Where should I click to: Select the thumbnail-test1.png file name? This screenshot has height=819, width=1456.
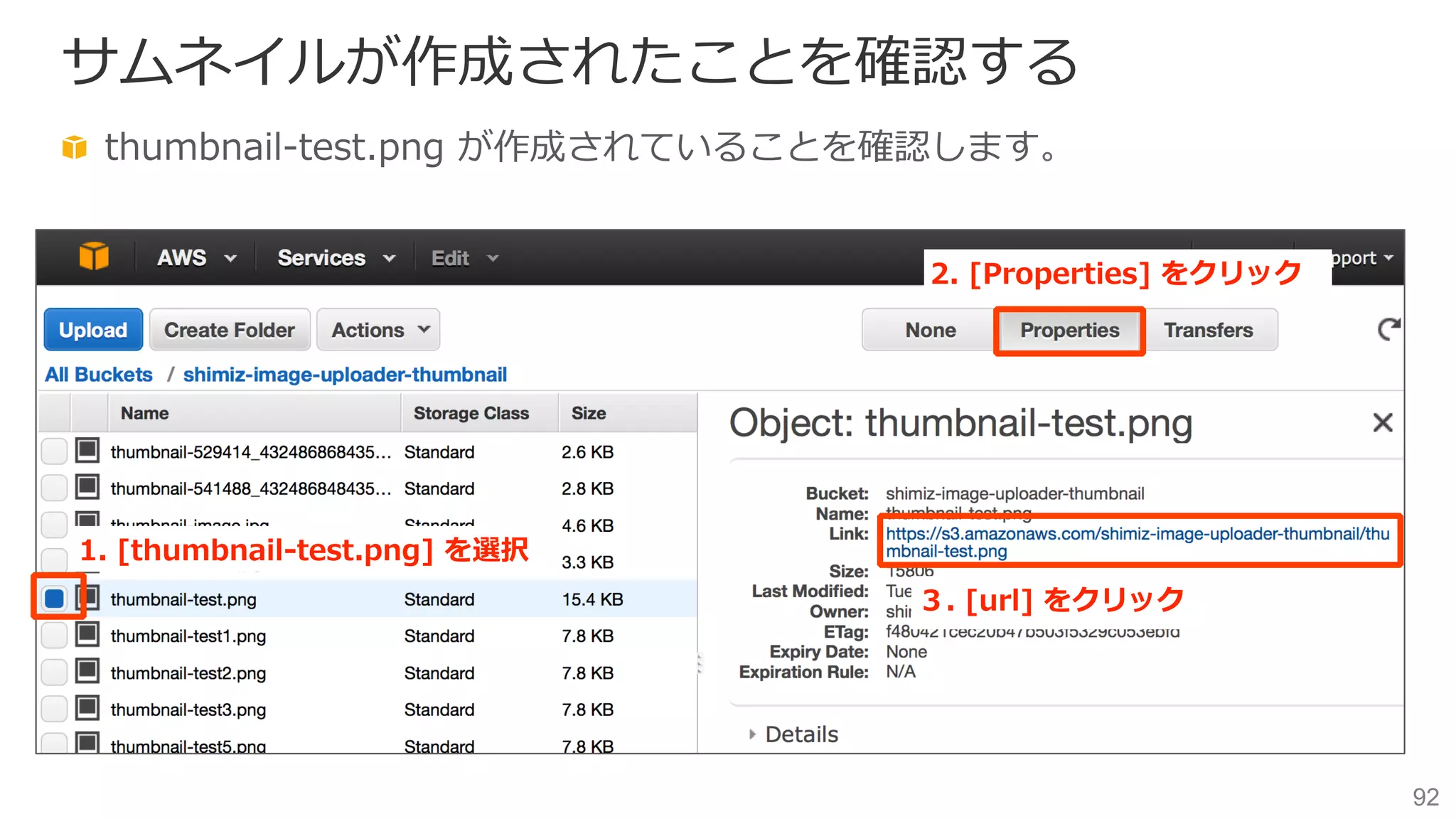tap(188, 636)
